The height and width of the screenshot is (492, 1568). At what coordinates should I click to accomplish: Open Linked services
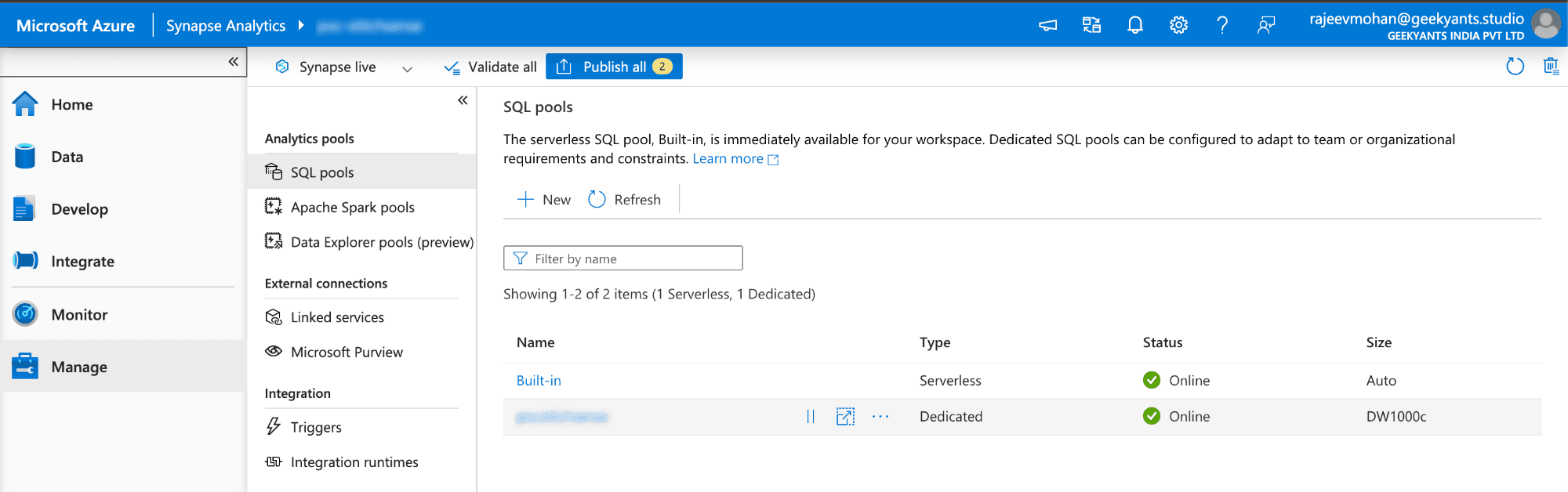pyautogui.click(x=337, y=317)
